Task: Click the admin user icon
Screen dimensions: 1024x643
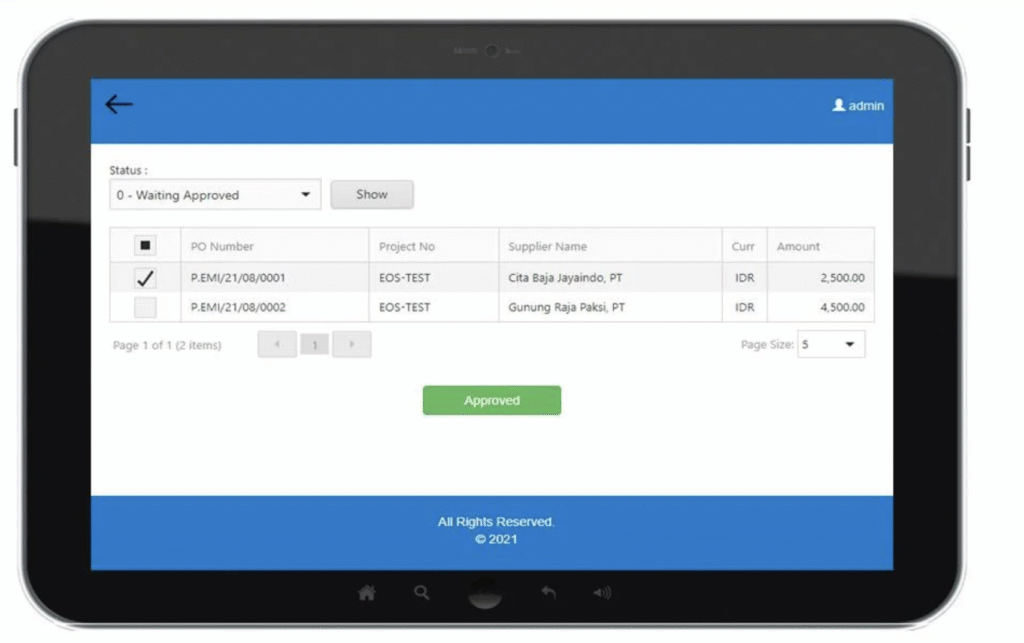Action: click(839, 105)
